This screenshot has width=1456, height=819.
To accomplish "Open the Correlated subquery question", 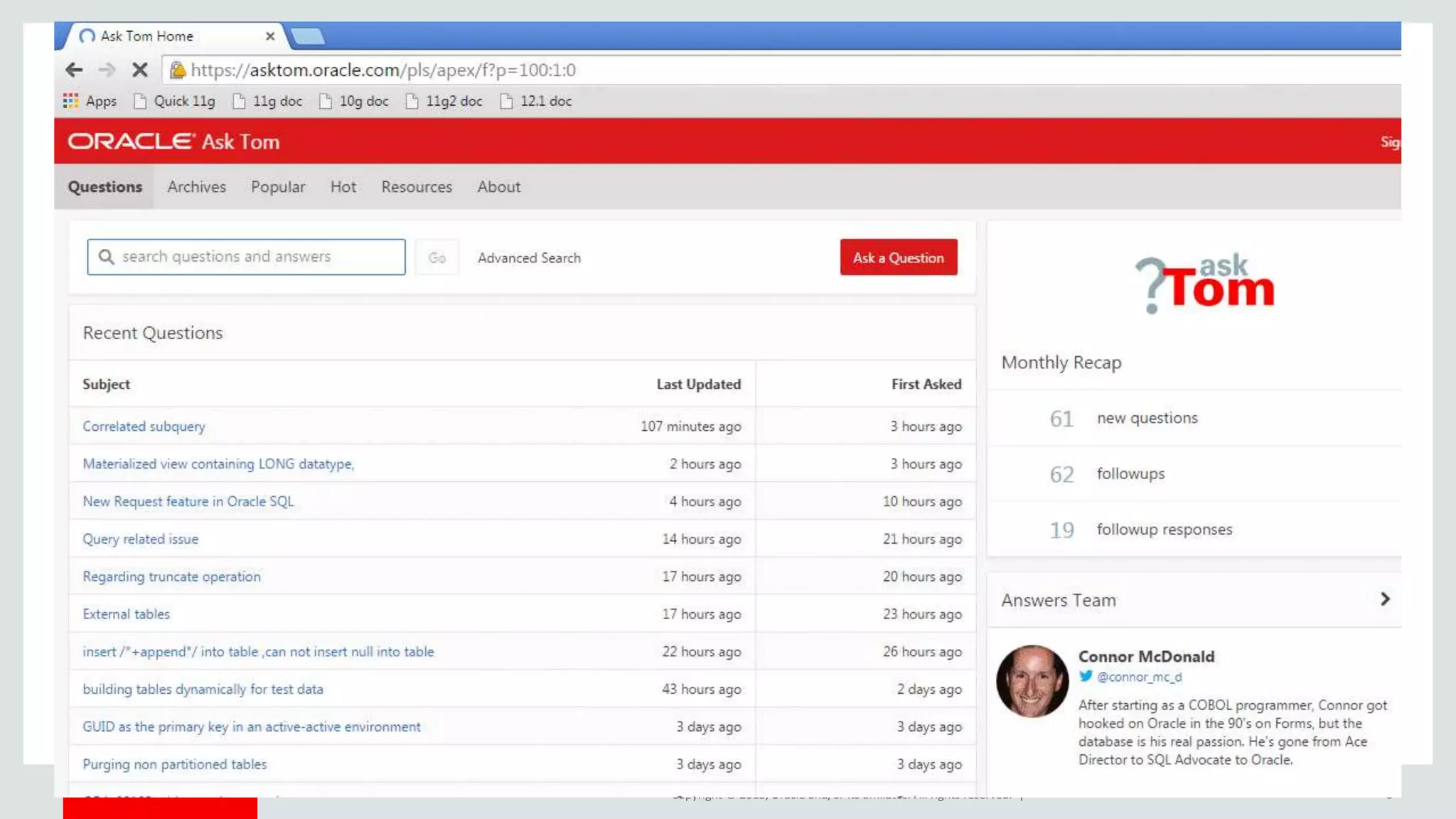I will click(144, 426).
